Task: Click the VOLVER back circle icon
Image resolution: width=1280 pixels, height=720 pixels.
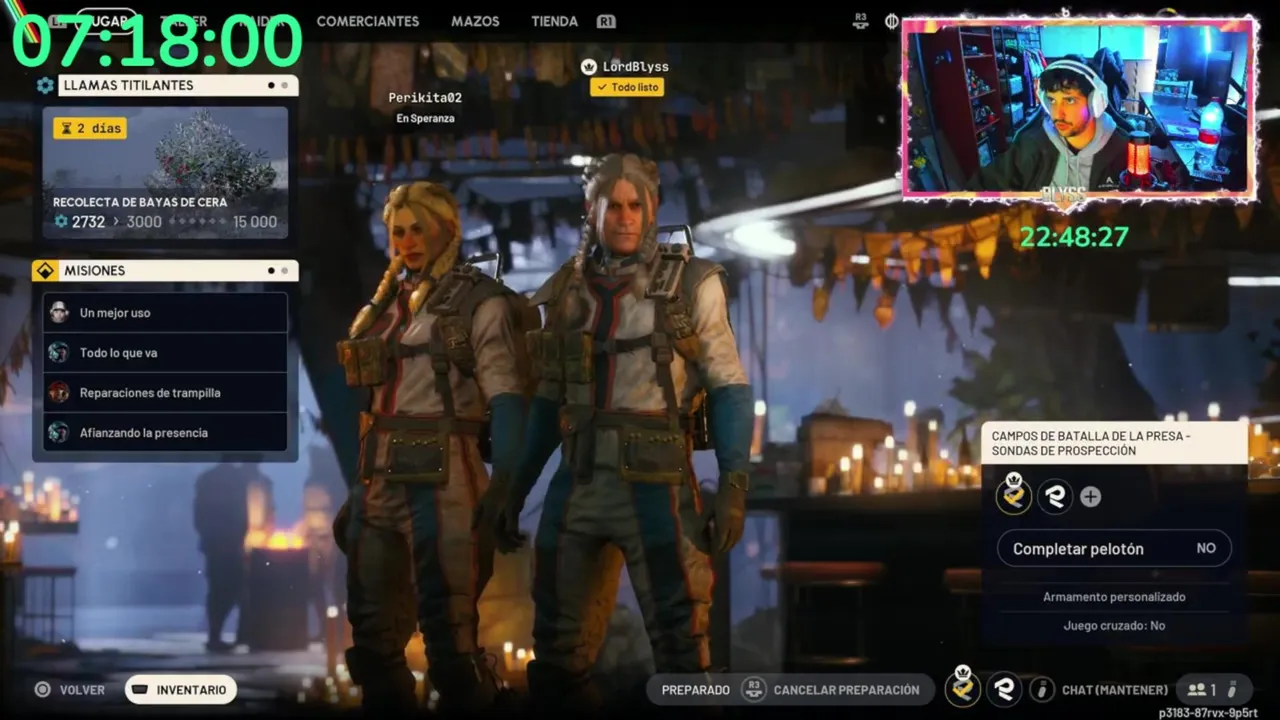Action: pyautogui.click(x=42, y=689)
